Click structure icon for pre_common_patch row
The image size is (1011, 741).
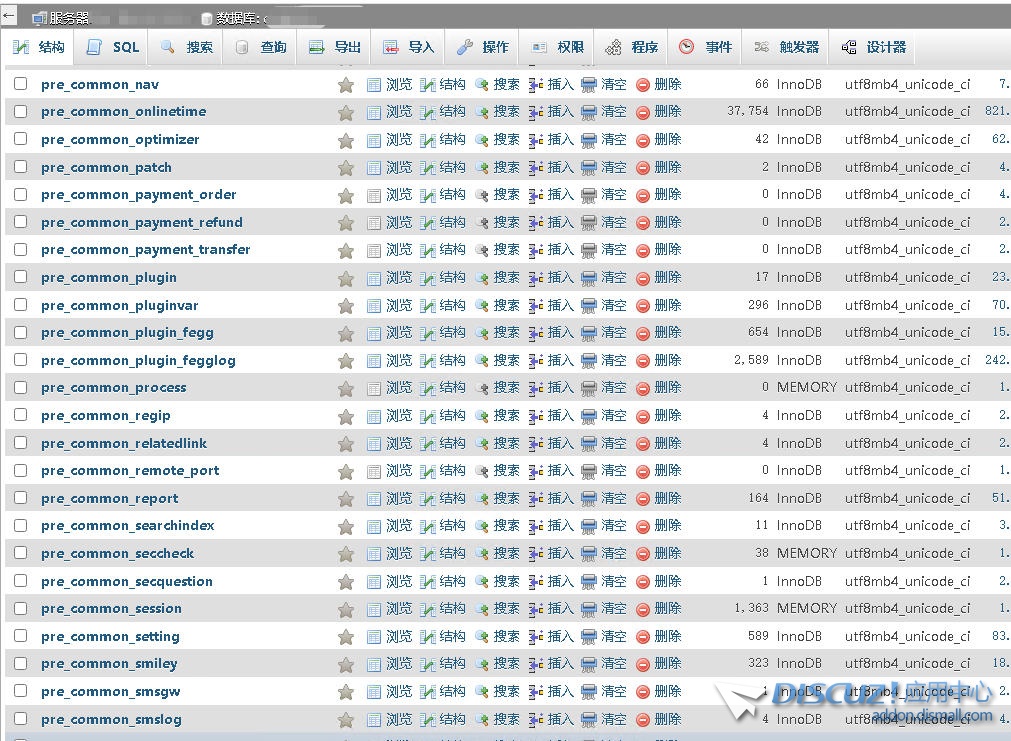tap(427, 168)
